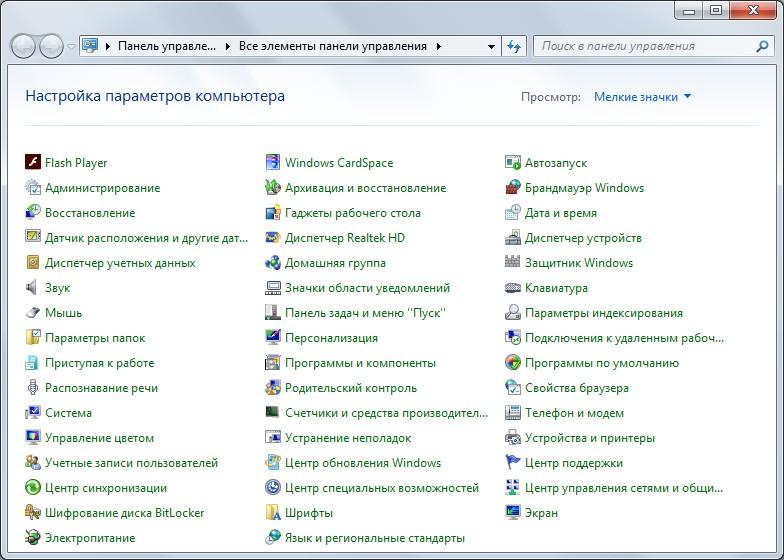Expand the address bar history dropdown arrow

pyautogui.click(x=491, y=46)
